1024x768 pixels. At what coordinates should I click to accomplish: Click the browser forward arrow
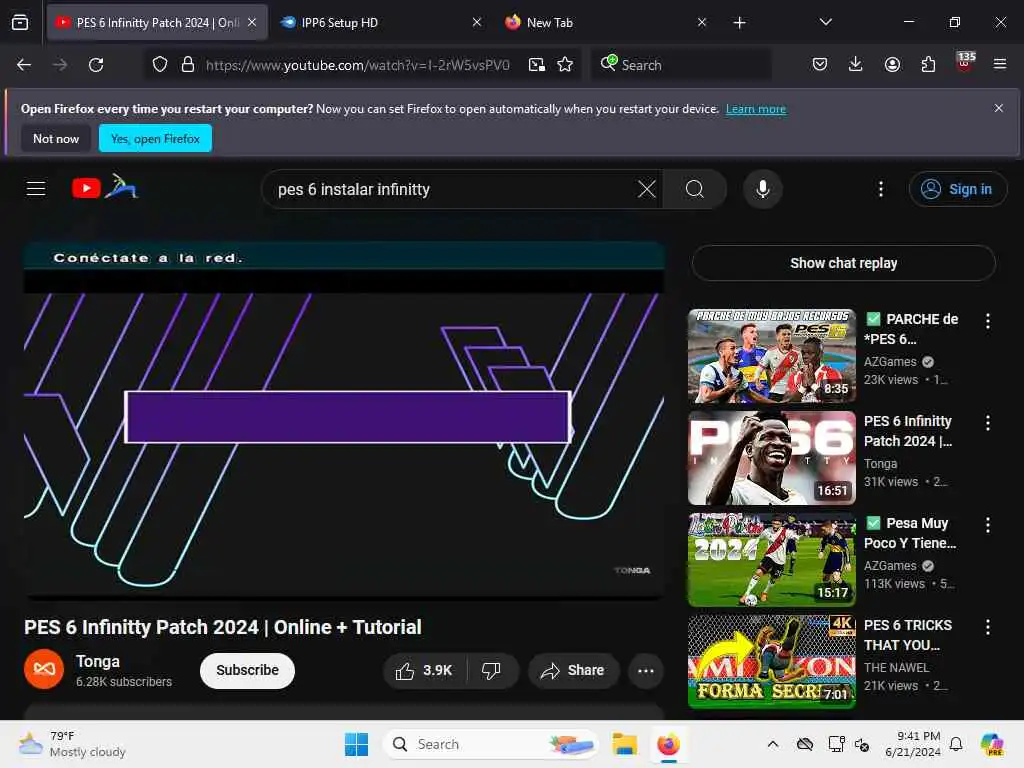click(60, 65)
